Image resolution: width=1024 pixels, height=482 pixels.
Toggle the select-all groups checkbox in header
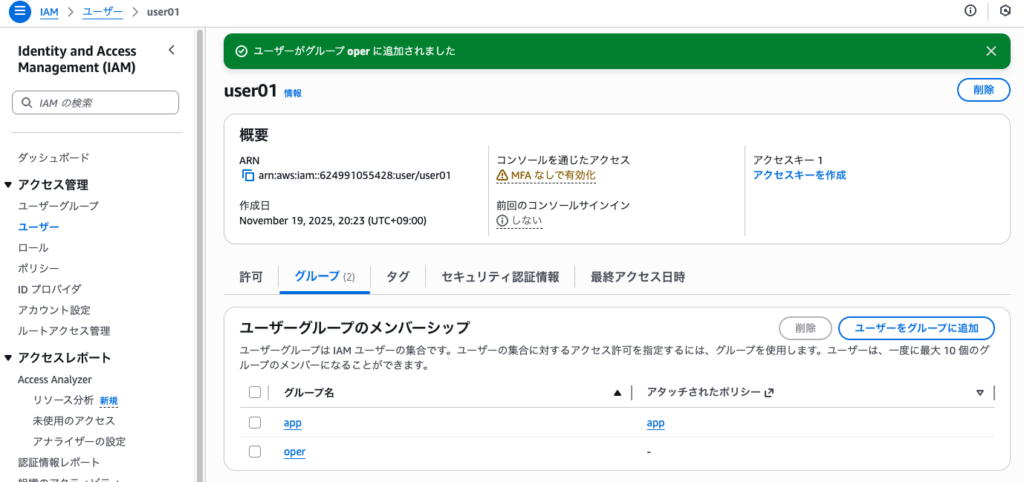(x=255, y=393)
